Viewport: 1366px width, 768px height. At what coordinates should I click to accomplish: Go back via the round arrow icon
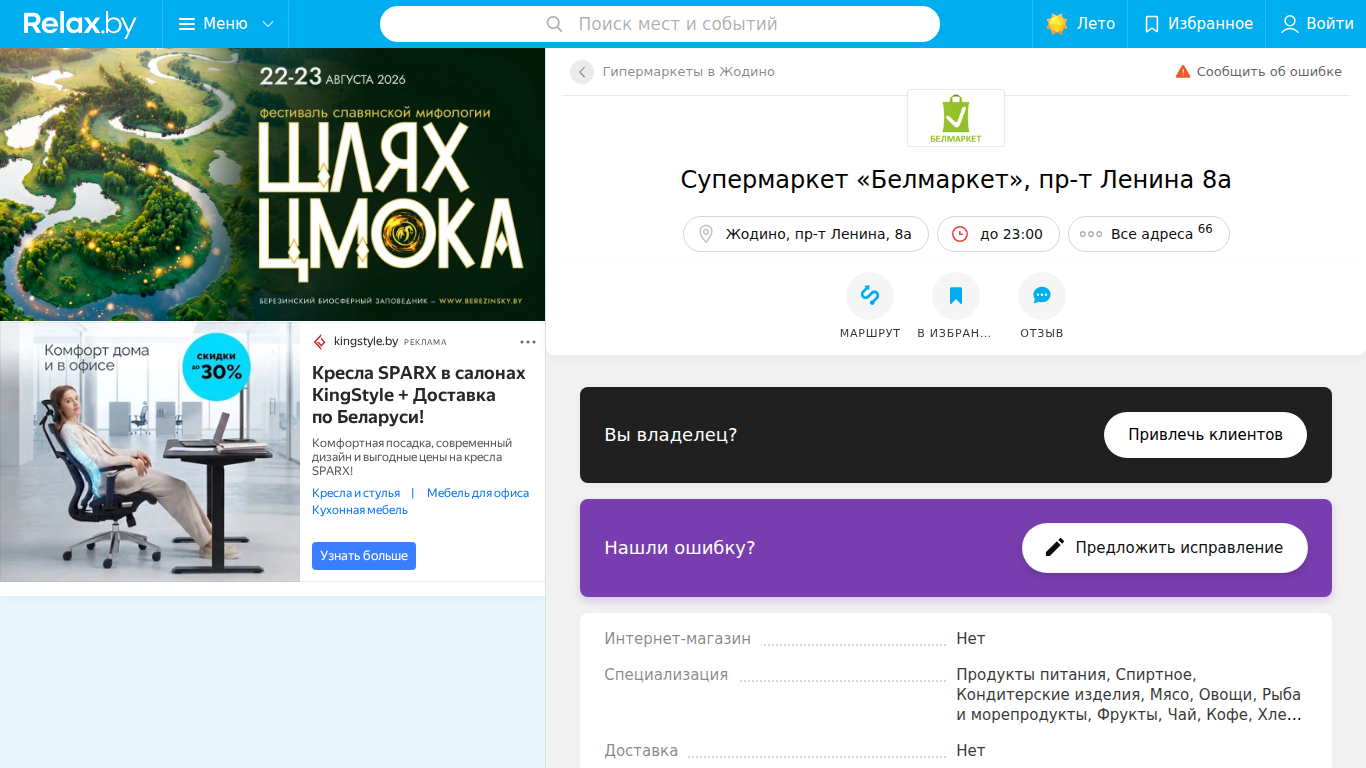point(582,72)
